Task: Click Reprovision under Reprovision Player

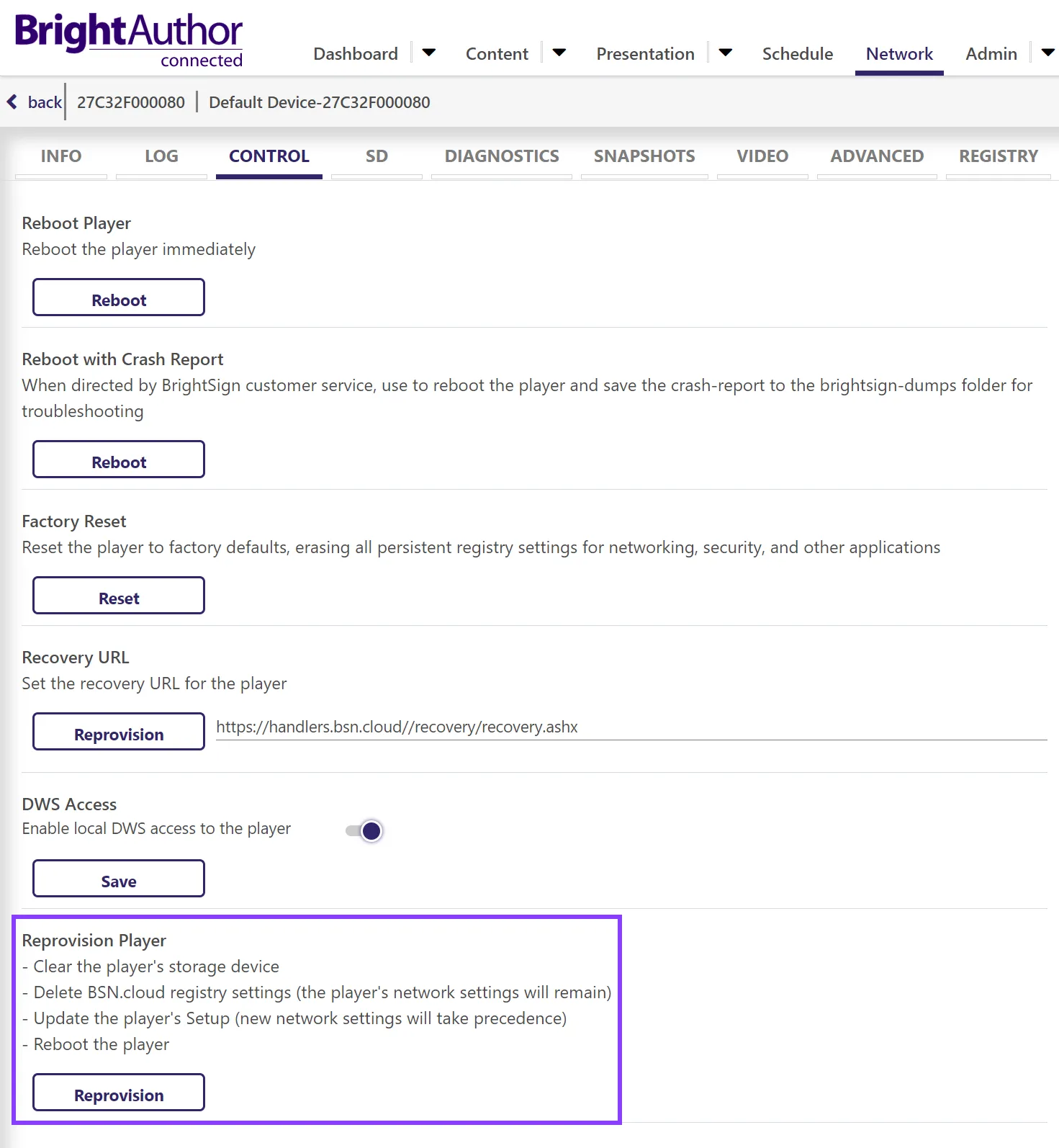Action: coord(119,1093)
